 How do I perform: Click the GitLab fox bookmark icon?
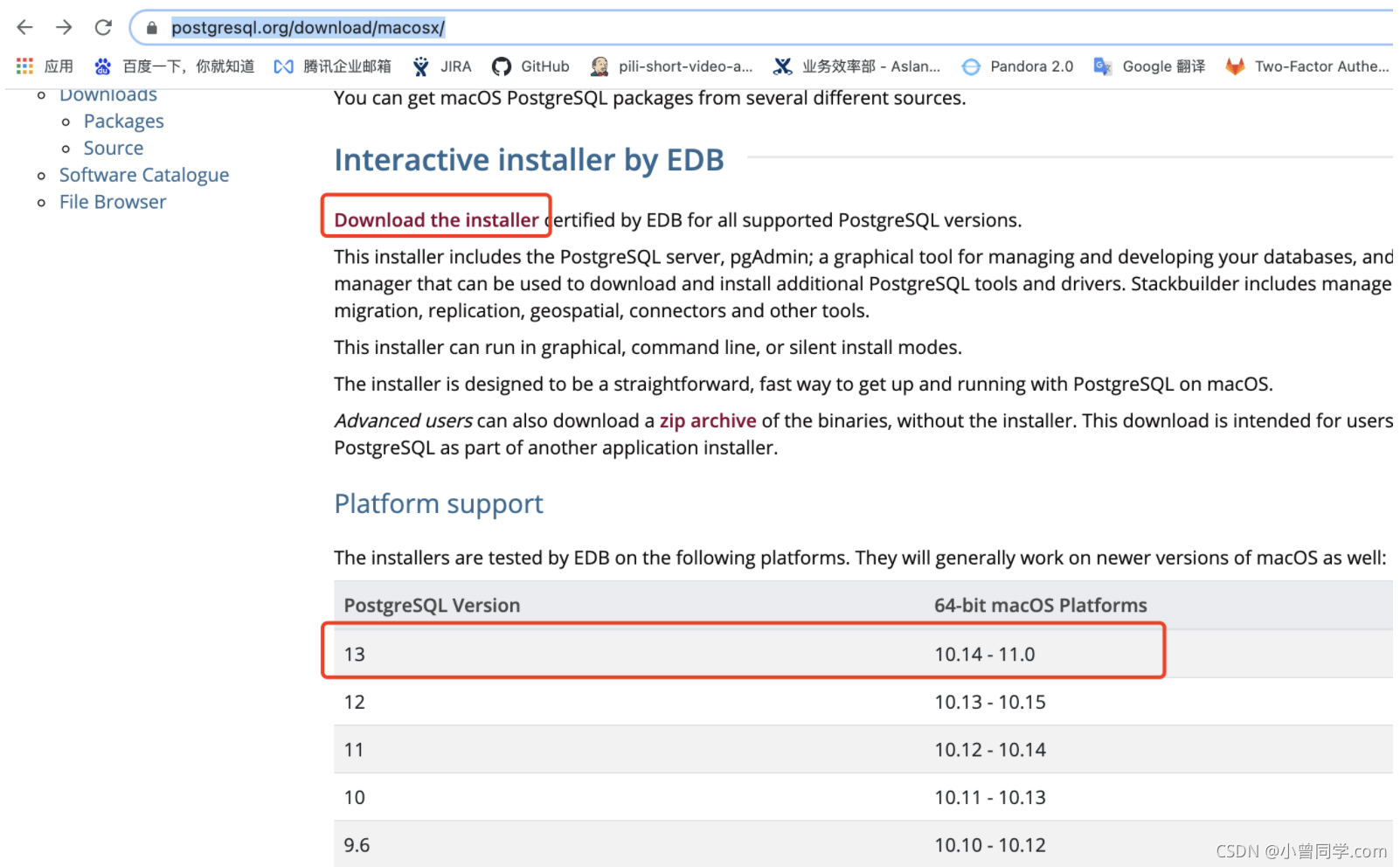click(x=1235, y=66)
